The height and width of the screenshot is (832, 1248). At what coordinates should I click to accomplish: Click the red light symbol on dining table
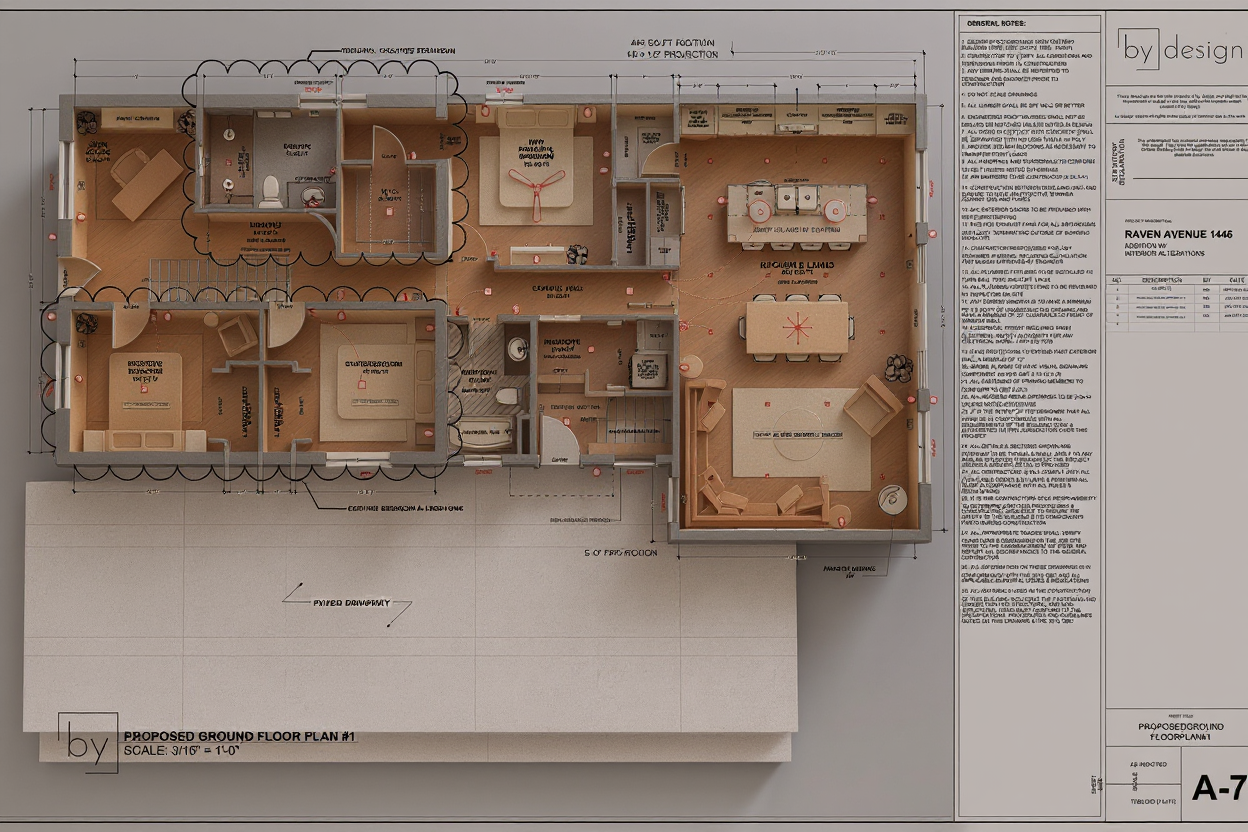coord(797,326)
